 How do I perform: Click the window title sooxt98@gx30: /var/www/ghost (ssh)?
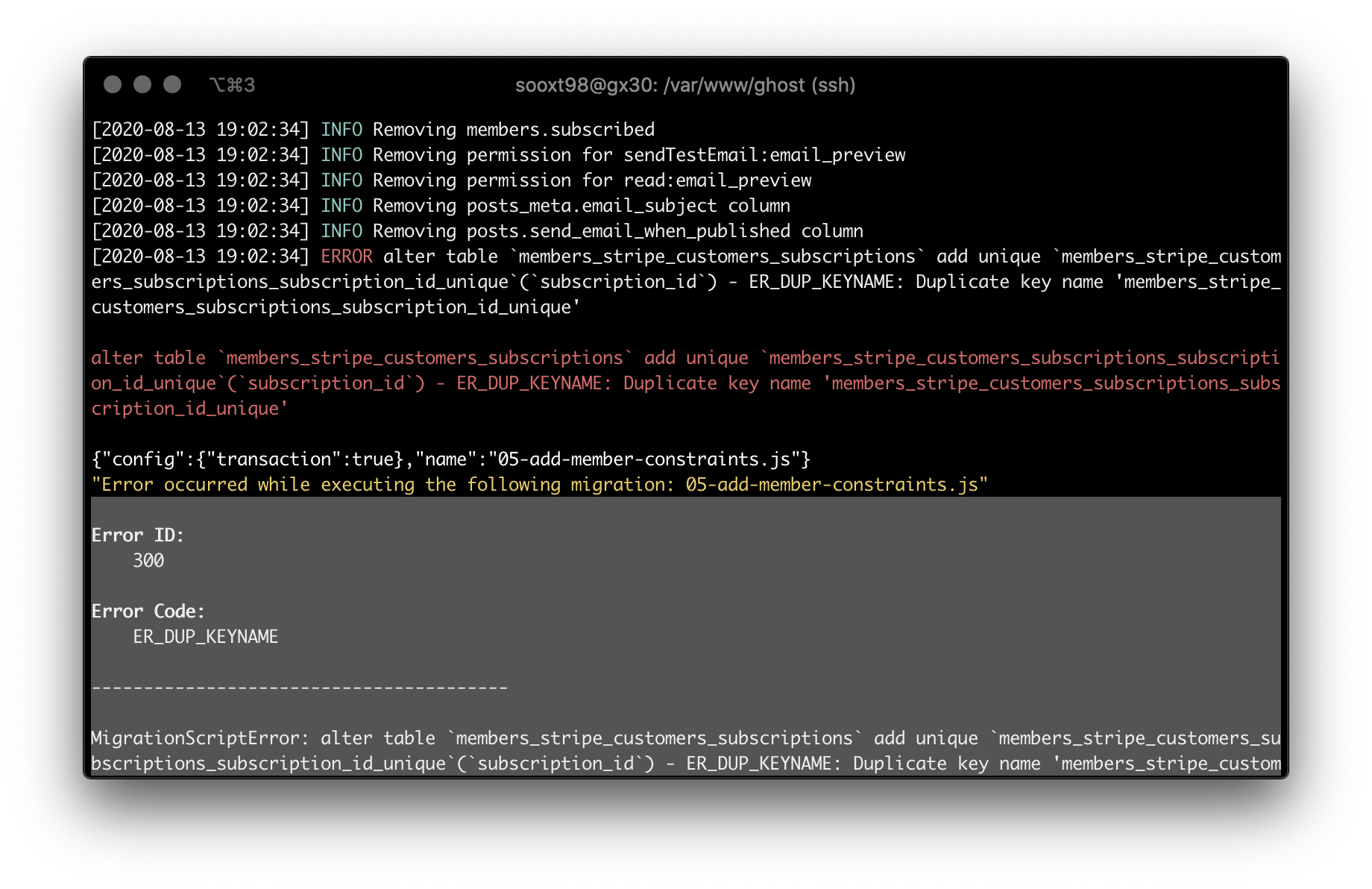click(x=685, y=85)
